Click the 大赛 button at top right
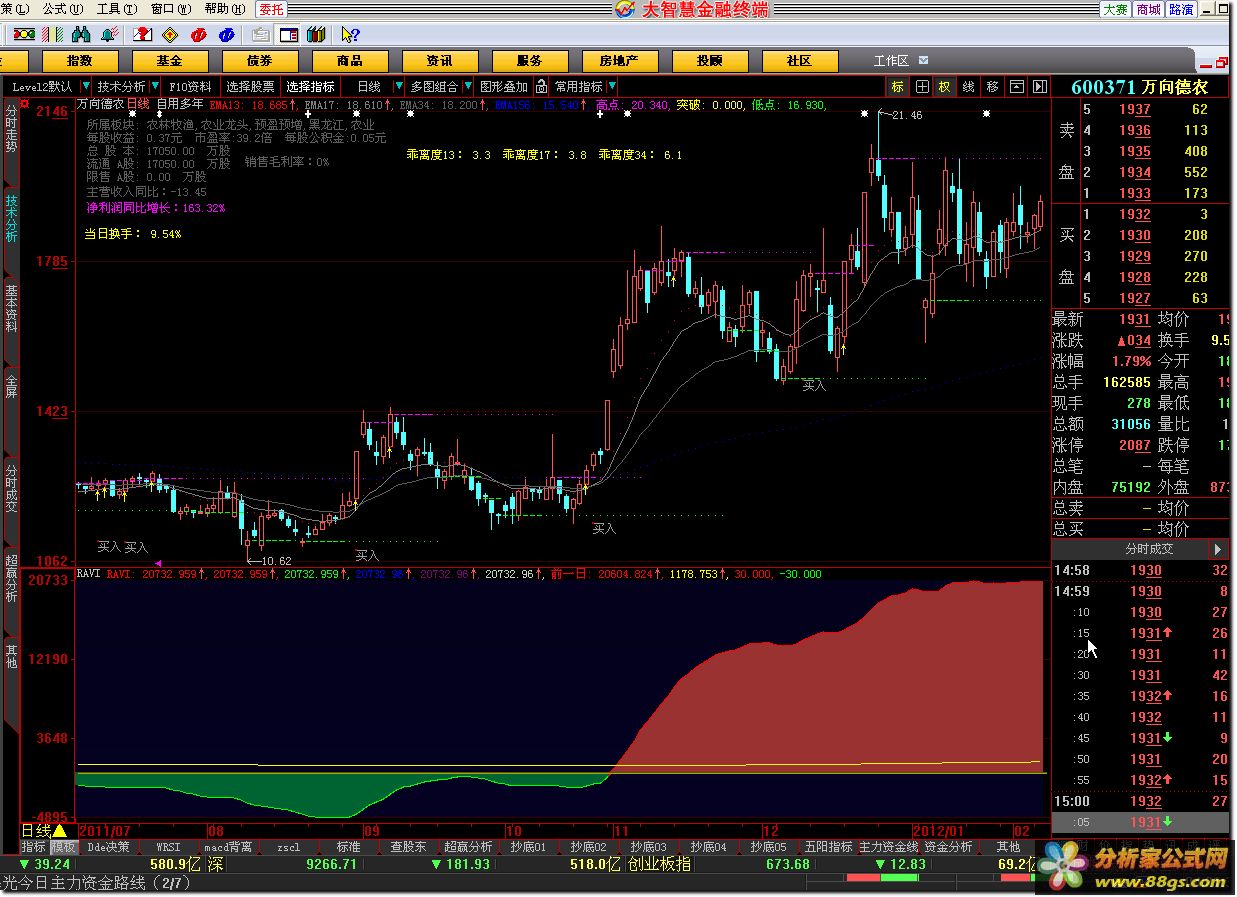This screenshot has height=897, width=1237. point(1115,9)
